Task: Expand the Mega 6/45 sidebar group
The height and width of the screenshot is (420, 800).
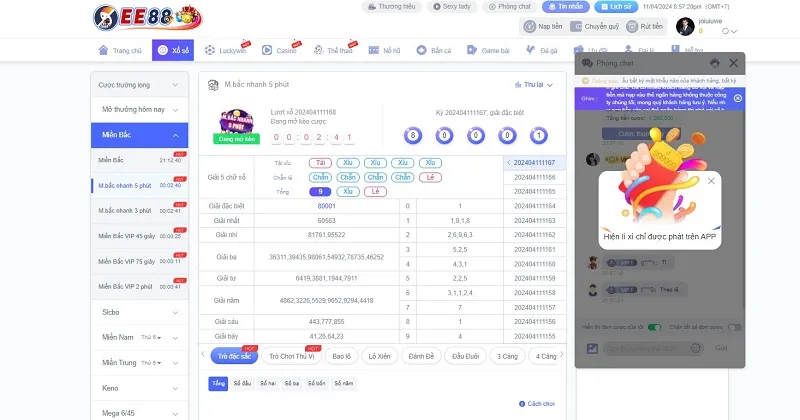Action: [x=139, y=413]
